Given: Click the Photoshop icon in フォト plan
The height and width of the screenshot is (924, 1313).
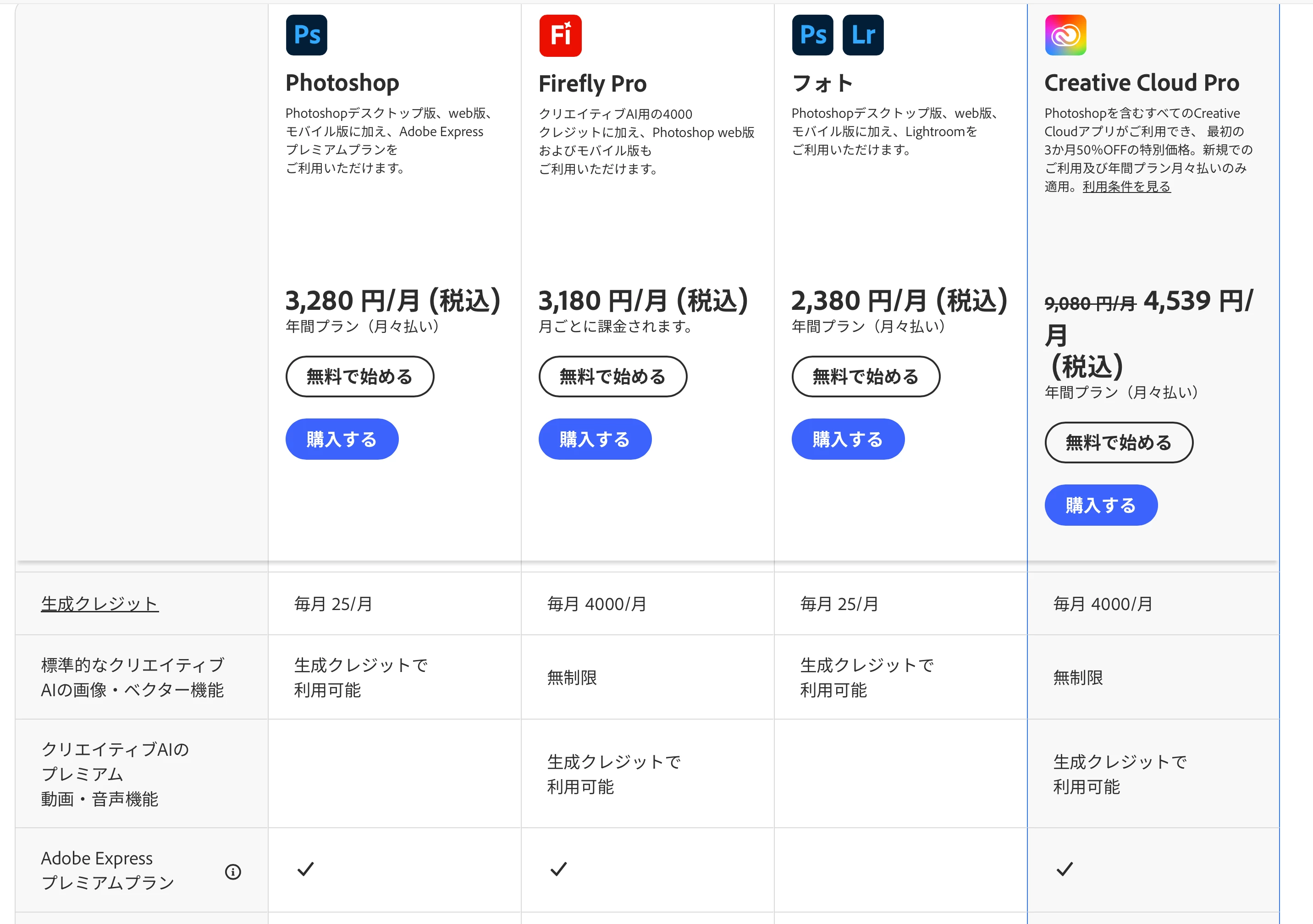Looking at the screenshot, I should pyautogui.click(x=812, y=35).
